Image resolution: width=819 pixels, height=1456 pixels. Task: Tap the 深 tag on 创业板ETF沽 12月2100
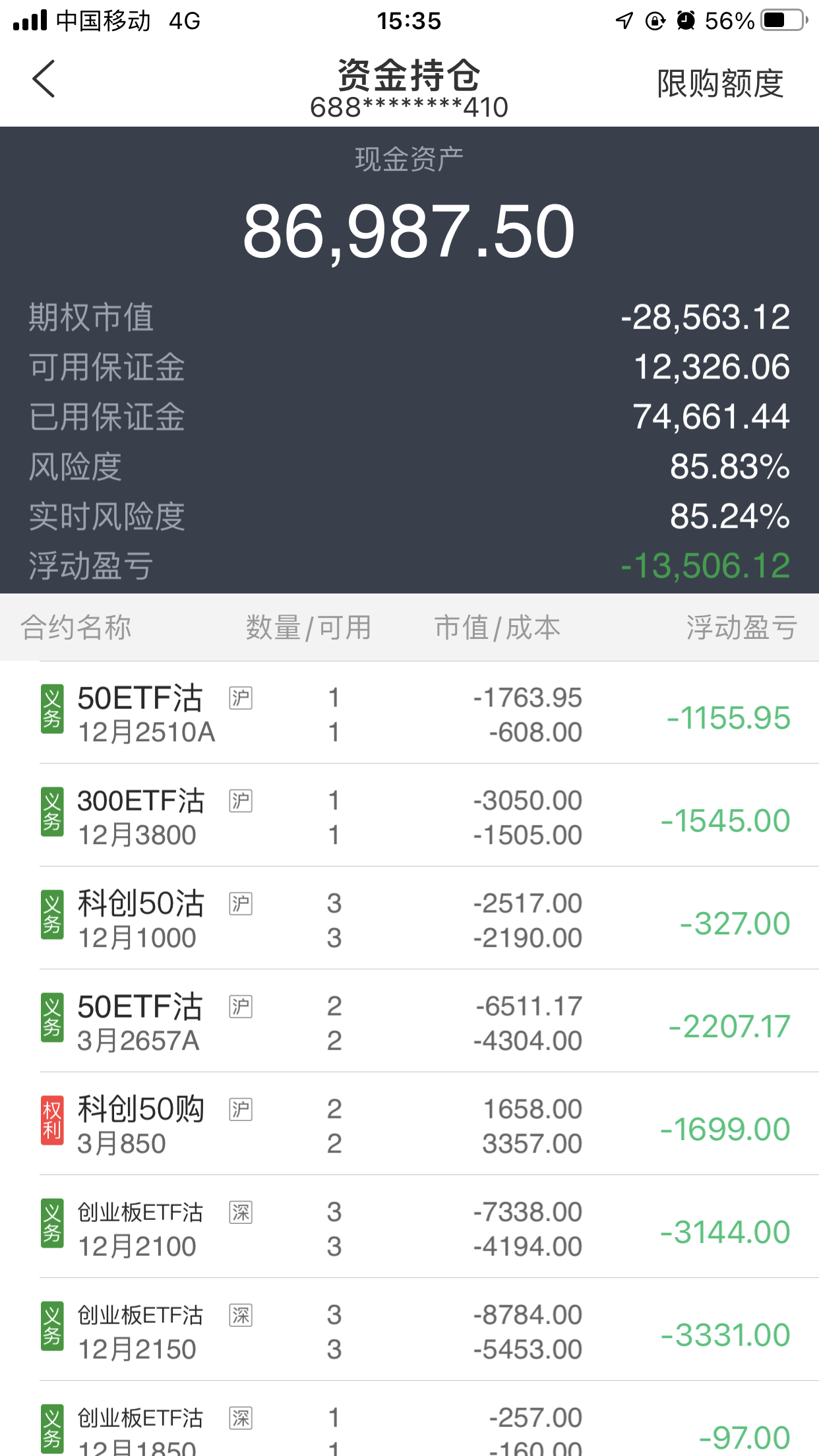pos(241,1212)
